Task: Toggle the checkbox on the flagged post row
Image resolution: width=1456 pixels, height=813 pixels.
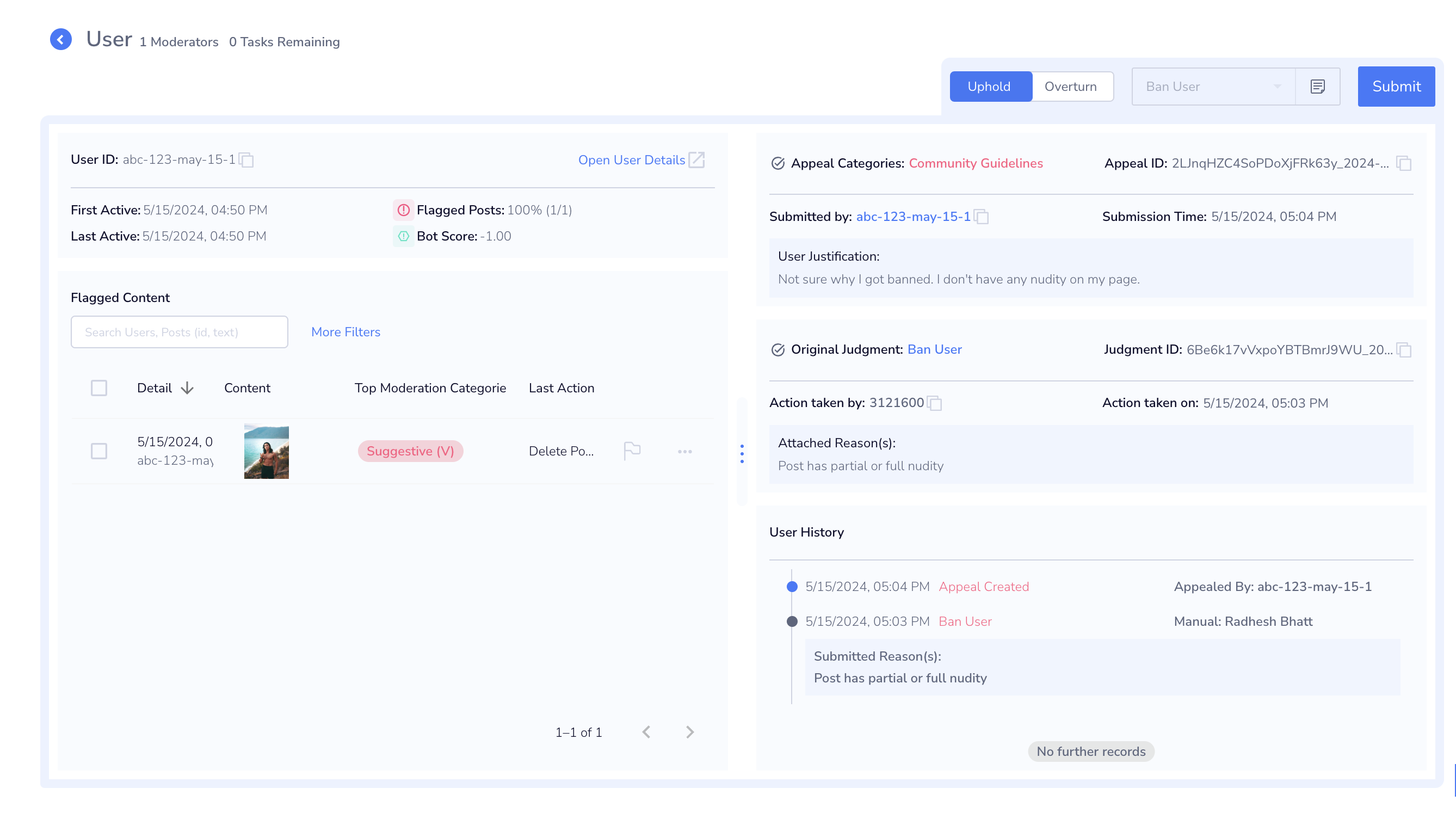Action: tap(99, 451)
